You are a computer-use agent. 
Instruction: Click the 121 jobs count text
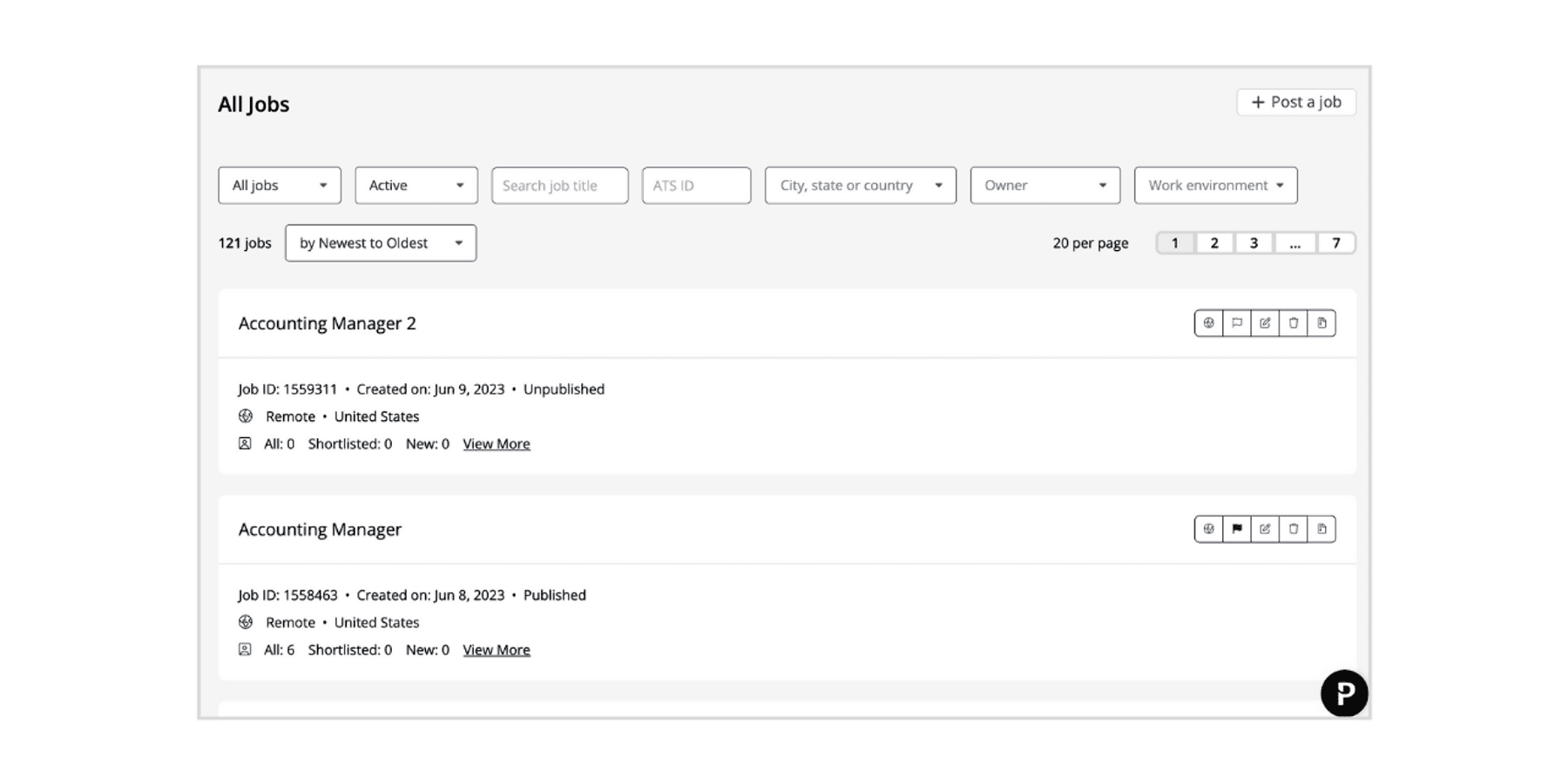point(245,243)
